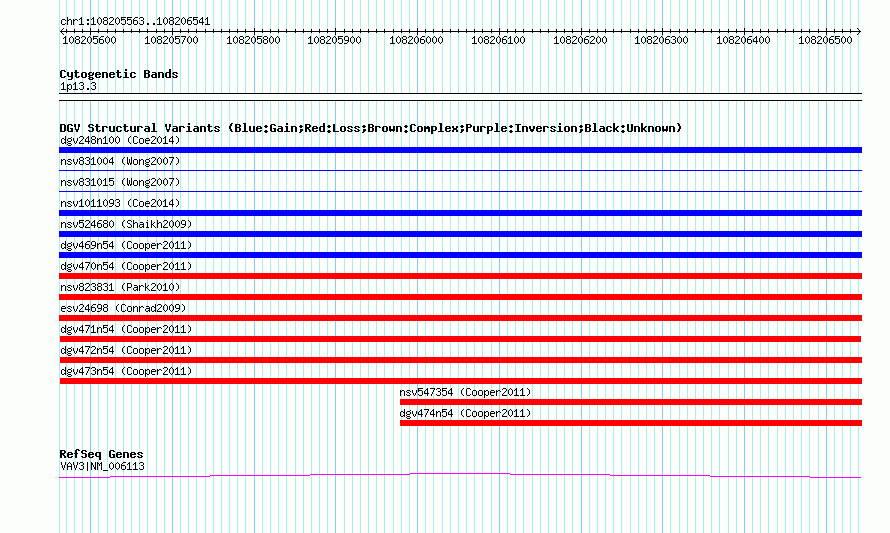Select the red loss bar for dgv473n54
Image resolution: width=890 pixels, height=533 pixels.
(x=460, y=381)
